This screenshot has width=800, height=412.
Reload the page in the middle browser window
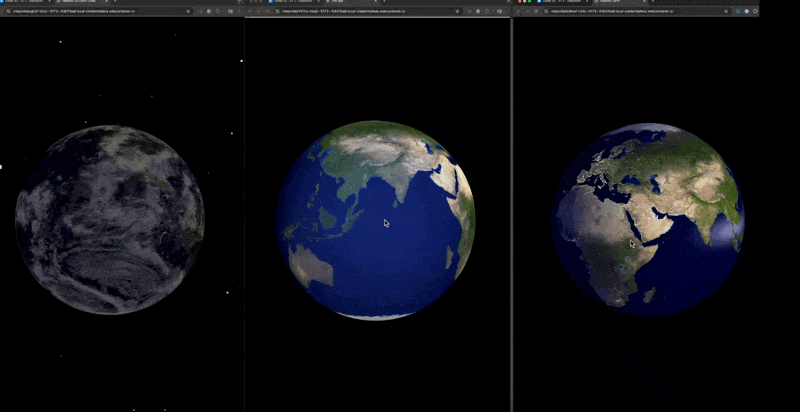(267, 11)
